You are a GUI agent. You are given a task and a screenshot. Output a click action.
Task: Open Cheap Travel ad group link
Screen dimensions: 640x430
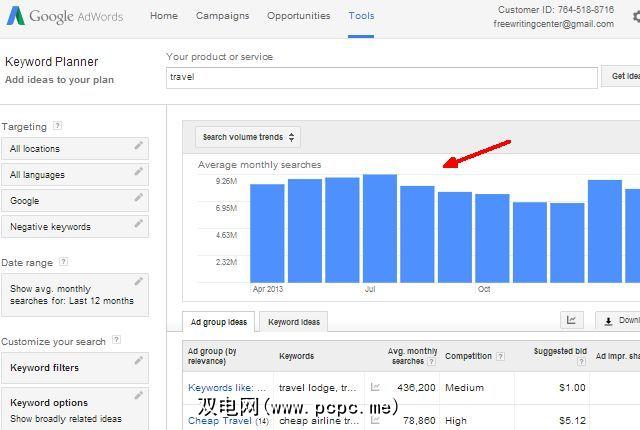click(x=220, y=420)
